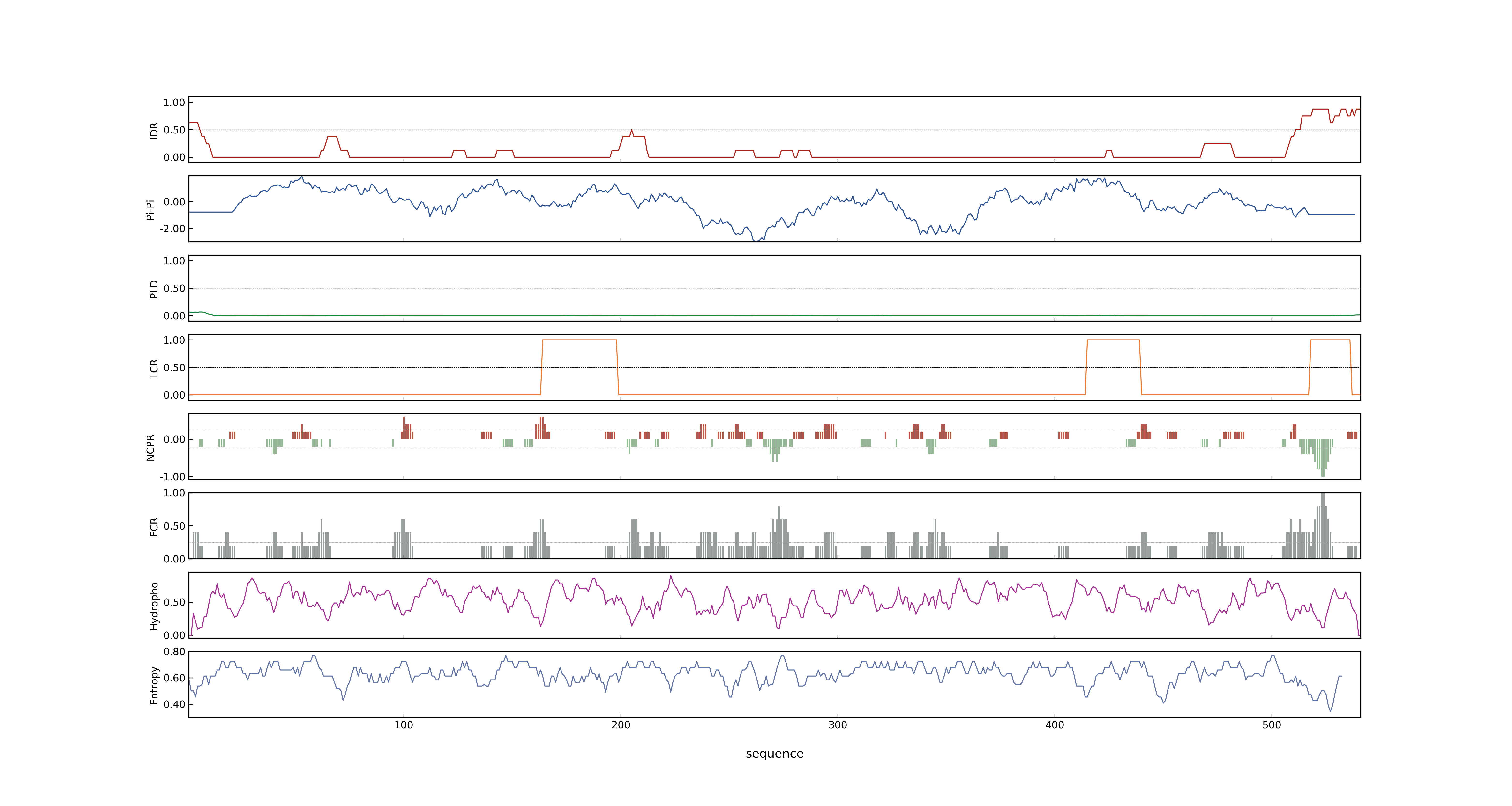This screenshot has height=806, width=1512.
Task: Click the 200 tick label on x-axis
Action: point(621,725)
